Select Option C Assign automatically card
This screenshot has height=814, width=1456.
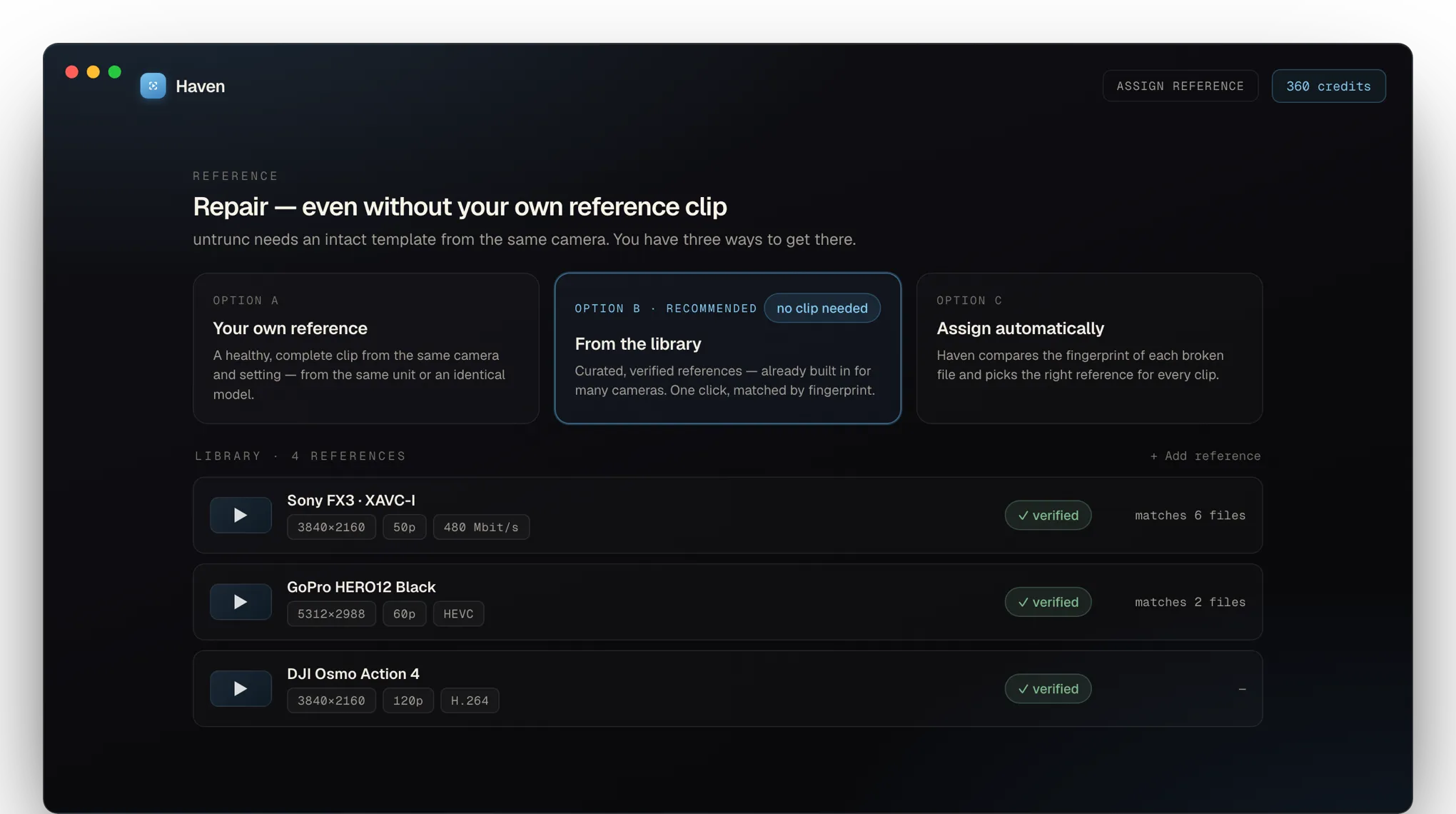click(1089, 348)
